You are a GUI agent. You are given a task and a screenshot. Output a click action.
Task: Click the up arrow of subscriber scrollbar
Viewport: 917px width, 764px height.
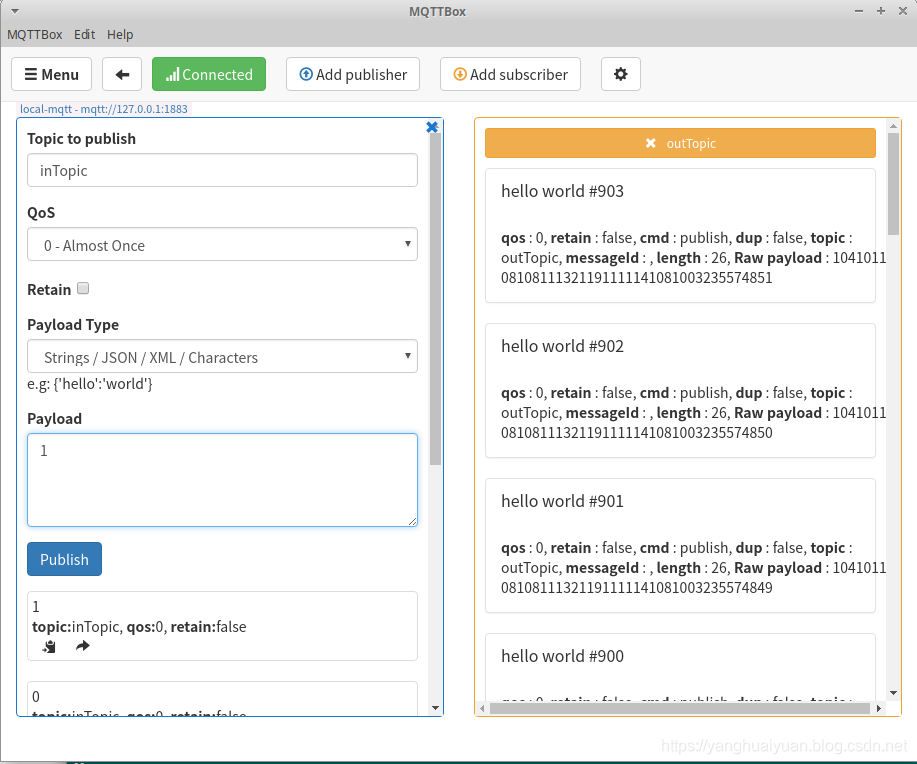[893, 126]
